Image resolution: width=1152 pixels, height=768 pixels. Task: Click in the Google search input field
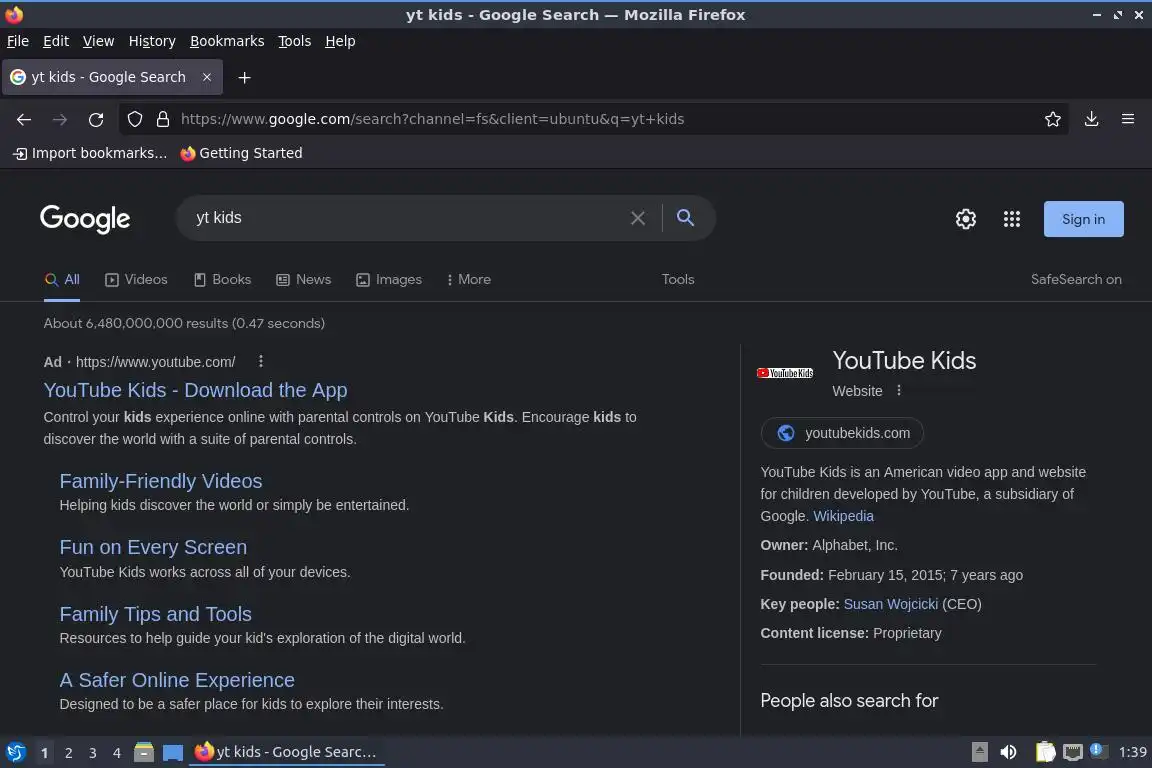[404, 218]
